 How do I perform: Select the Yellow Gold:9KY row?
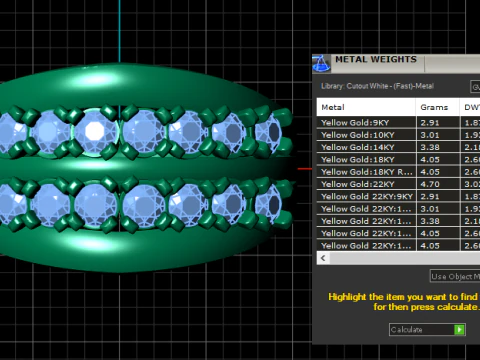[x=398, y=123]
